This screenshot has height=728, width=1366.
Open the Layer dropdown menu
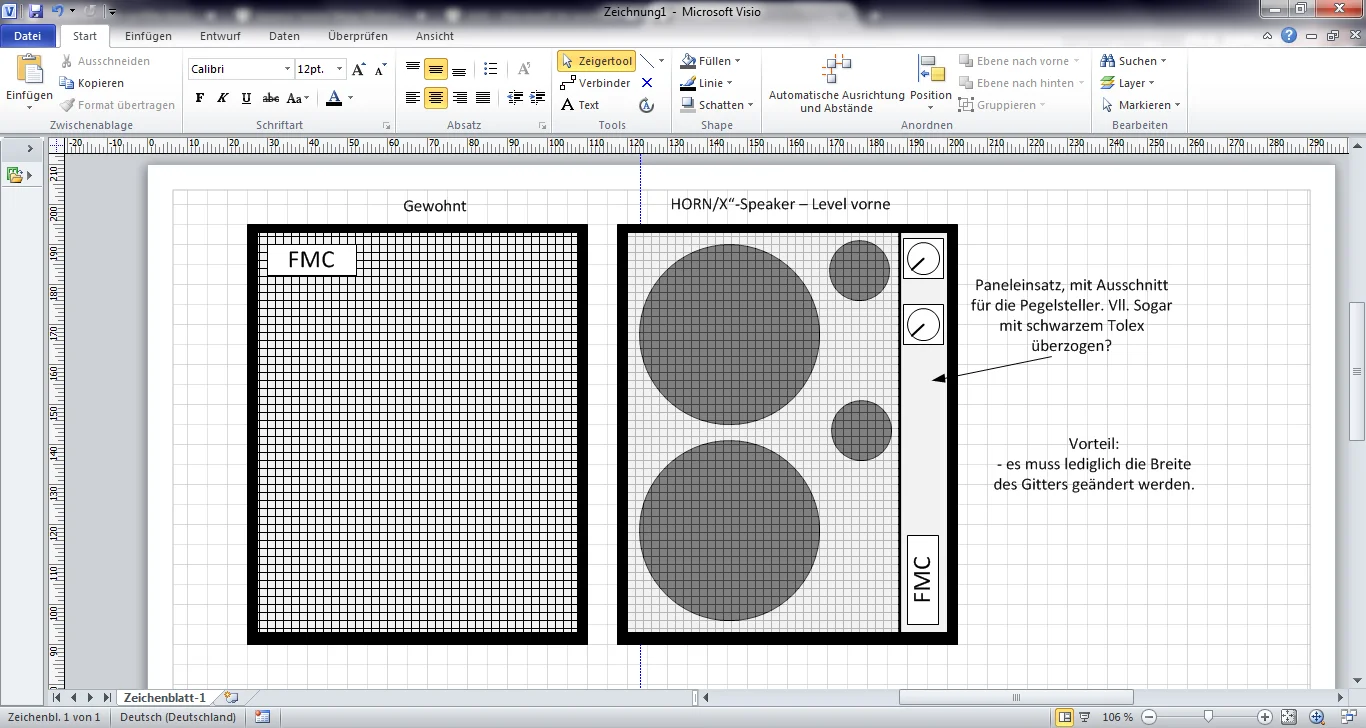pyautogui.click(x=1129, y=83)
